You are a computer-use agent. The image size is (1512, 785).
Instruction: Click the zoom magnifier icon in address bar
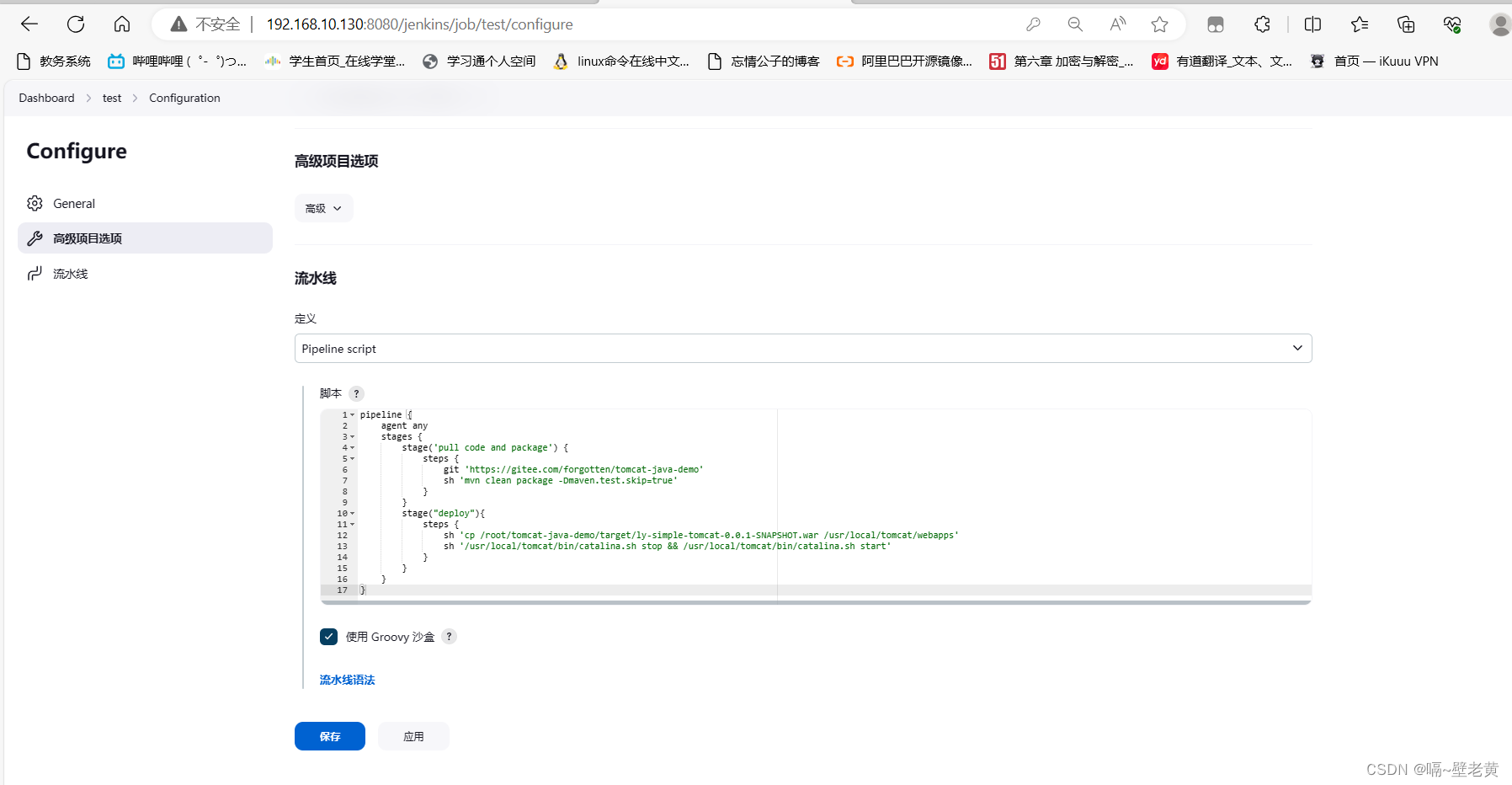pos(1075,24)
